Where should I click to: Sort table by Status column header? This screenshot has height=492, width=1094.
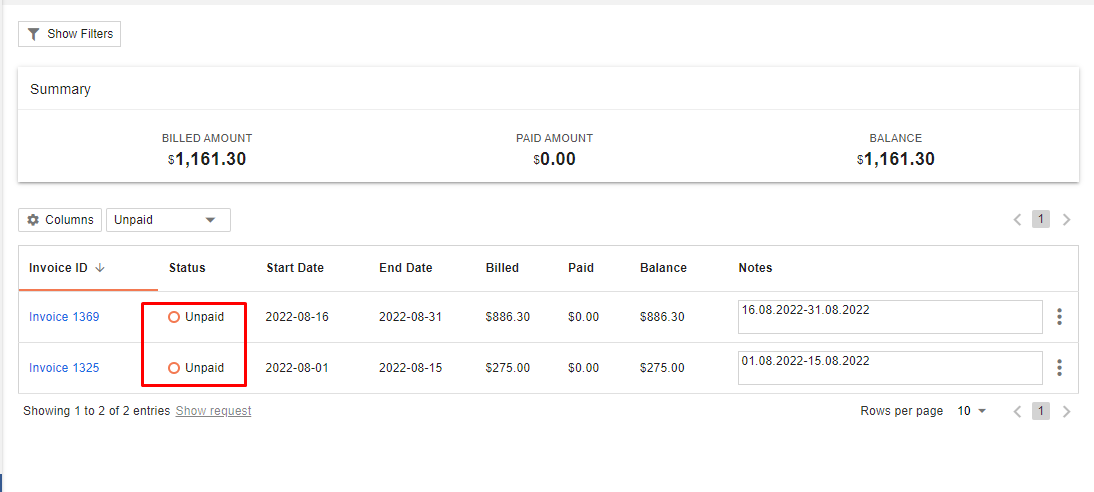[187, 268]
